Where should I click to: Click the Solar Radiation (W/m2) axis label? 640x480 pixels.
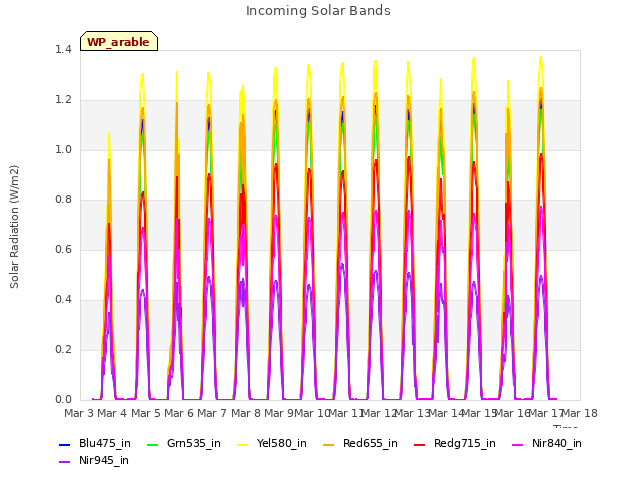point(14,227)
